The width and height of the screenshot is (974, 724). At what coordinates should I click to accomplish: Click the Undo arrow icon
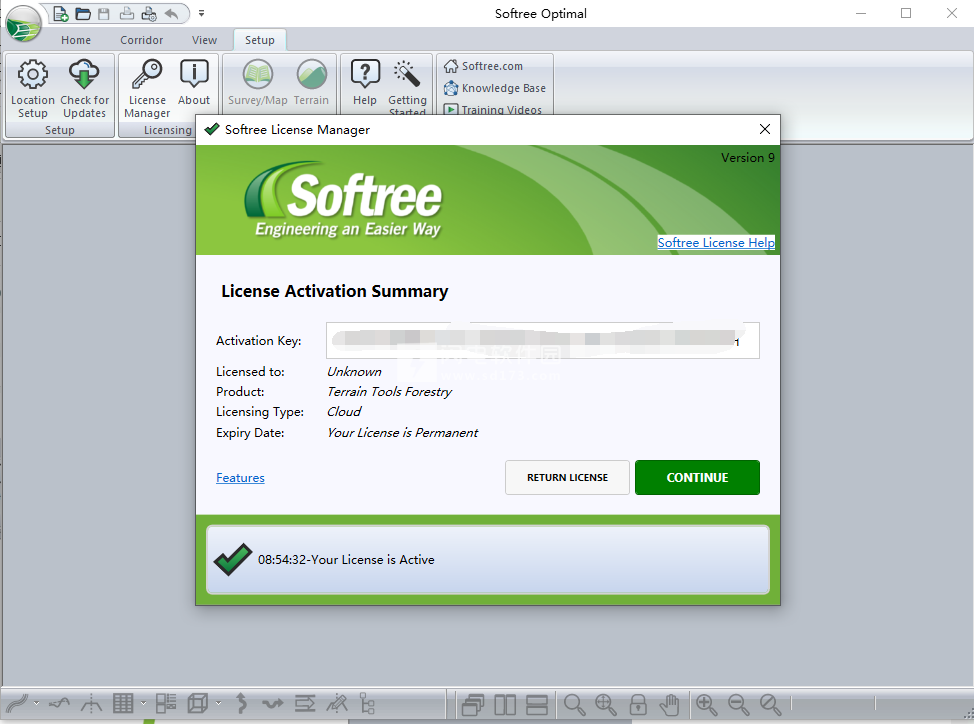(x=171, y=14)
